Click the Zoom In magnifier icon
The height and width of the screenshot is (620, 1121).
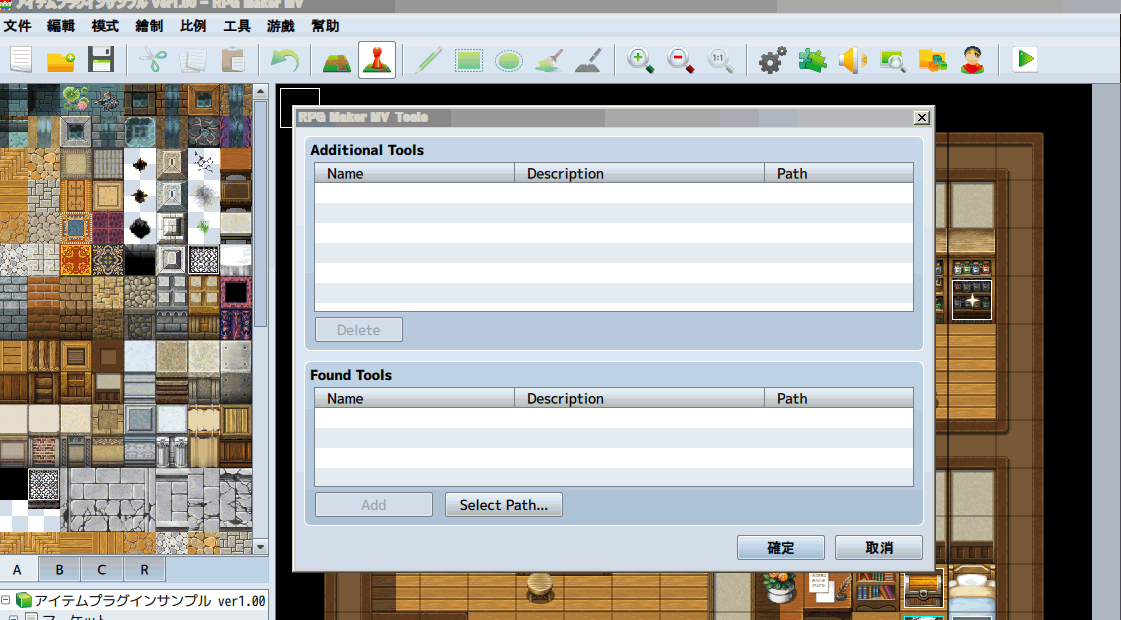pyautogui.click(x=640, y=59)
